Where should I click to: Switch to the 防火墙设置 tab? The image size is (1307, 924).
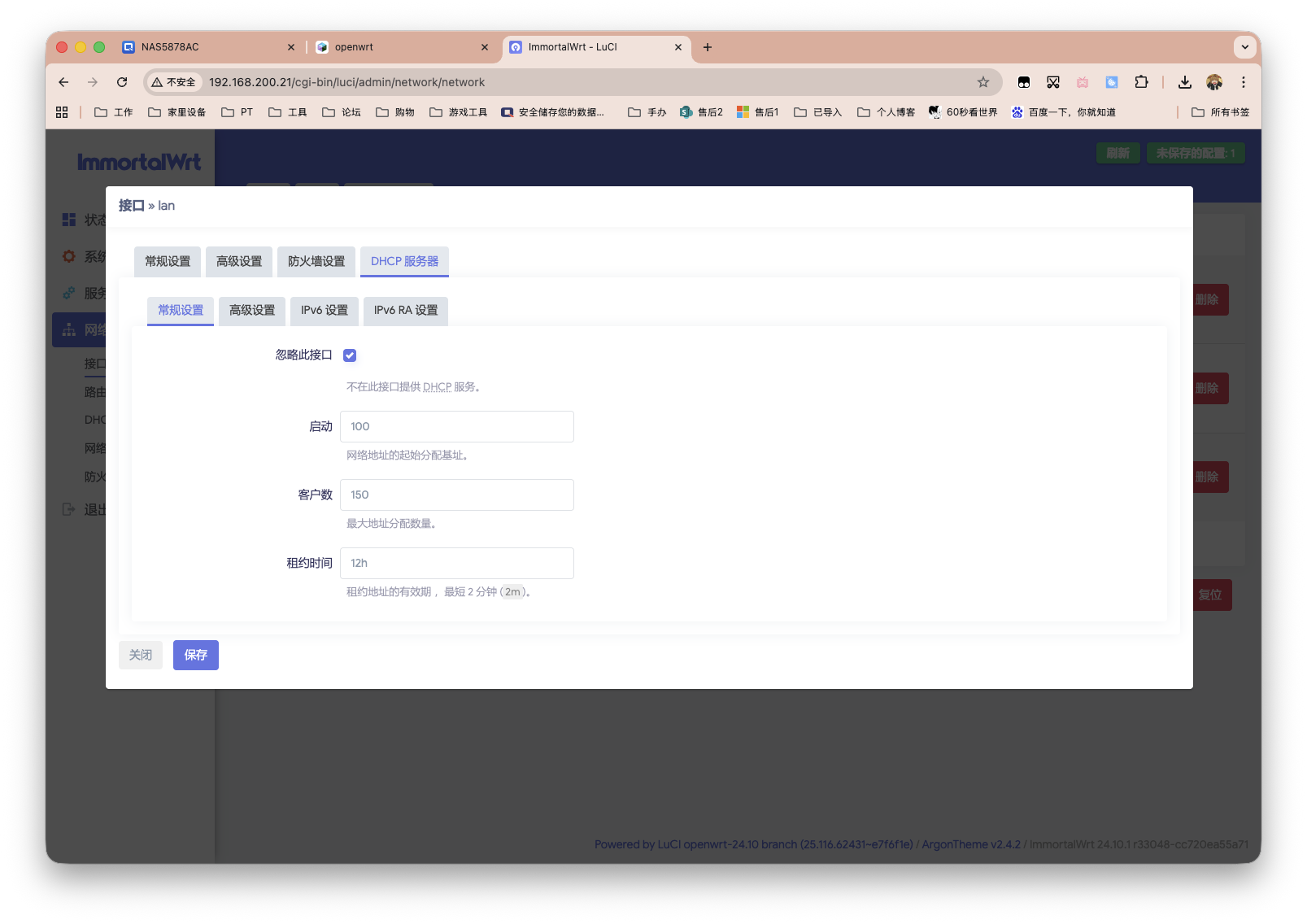click(x=316, y=261)
